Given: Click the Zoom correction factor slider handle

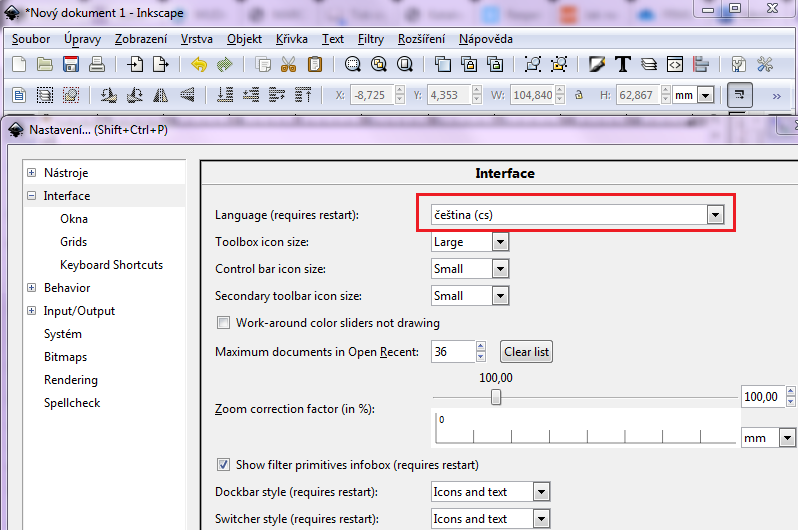Looking at the screenshot, I should click(x=495, y=397).
